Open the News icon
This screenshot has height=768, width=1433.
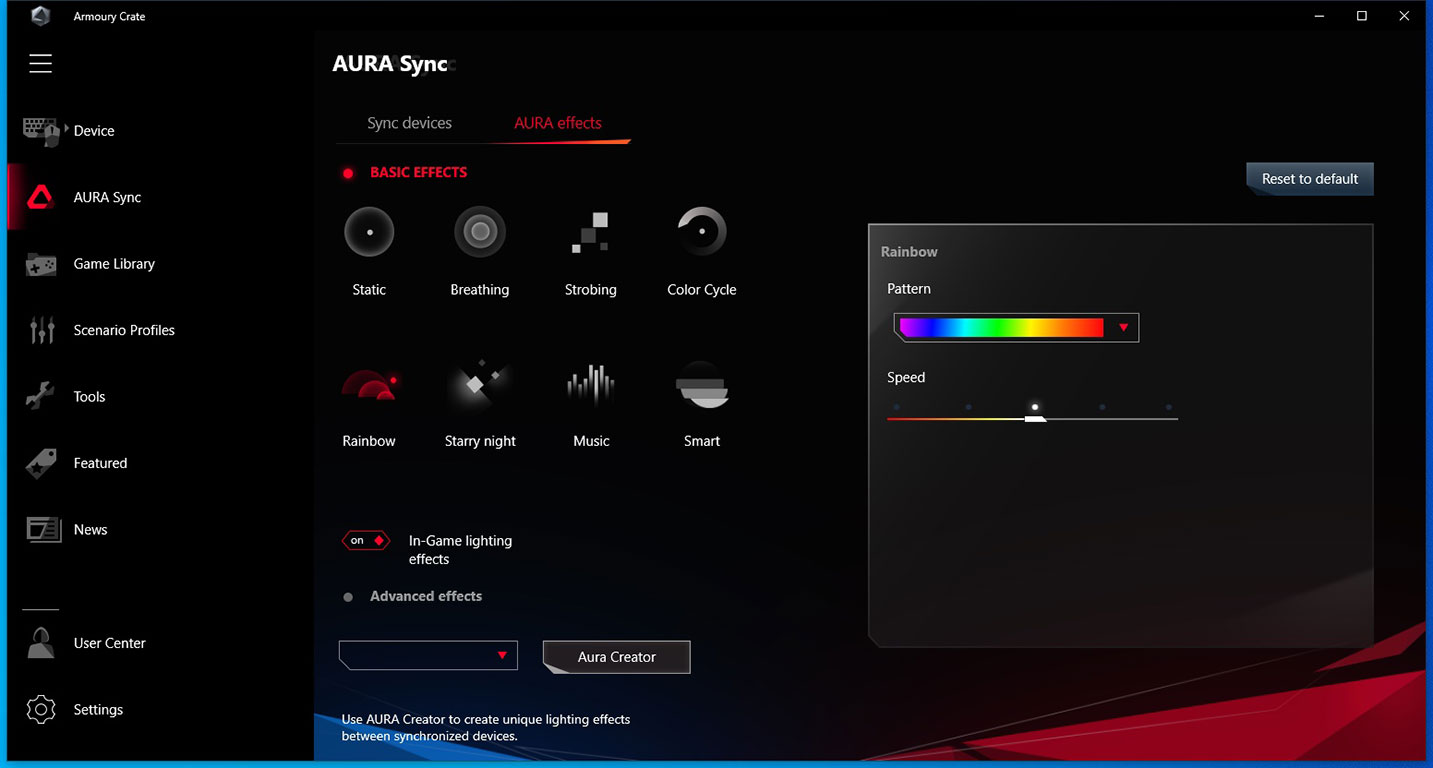tap(43, 530)
